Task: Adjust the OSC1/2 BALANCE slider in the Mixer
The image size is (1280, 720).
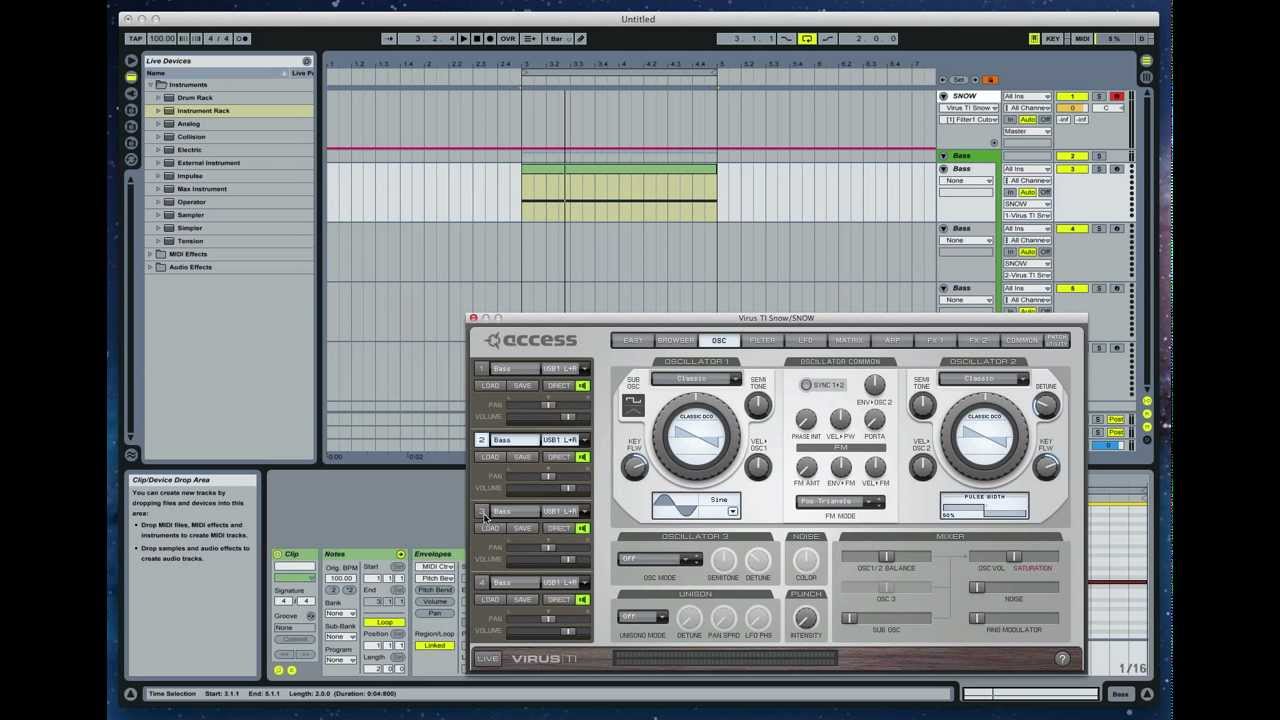Action: point(886,557)
